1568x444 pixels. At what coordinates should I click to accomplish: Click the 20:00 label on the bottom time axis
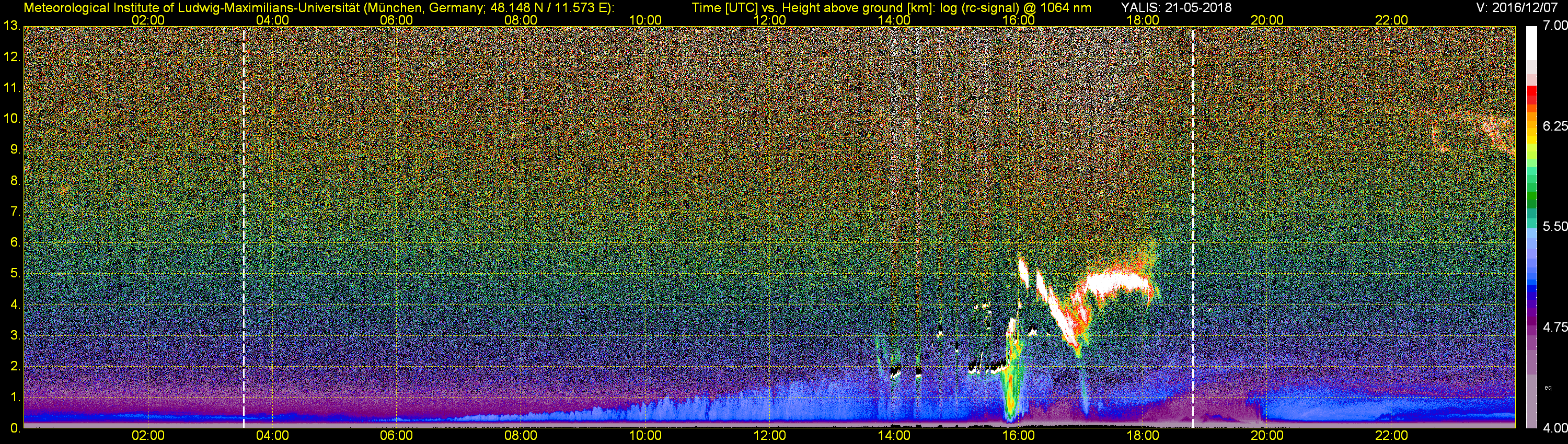(x=1267, y=436)
